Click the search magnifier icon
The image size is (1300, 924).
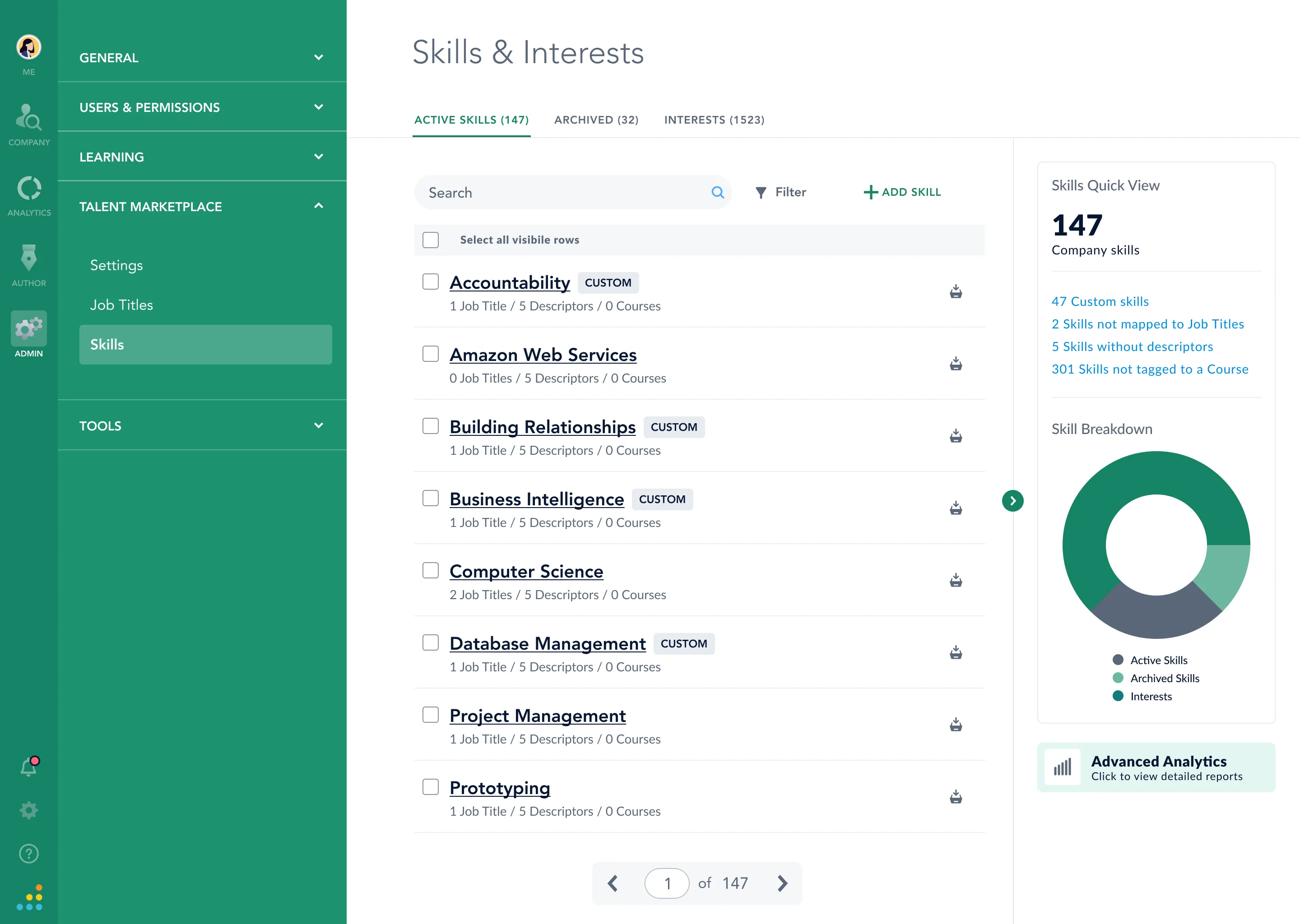coord(718,192)
